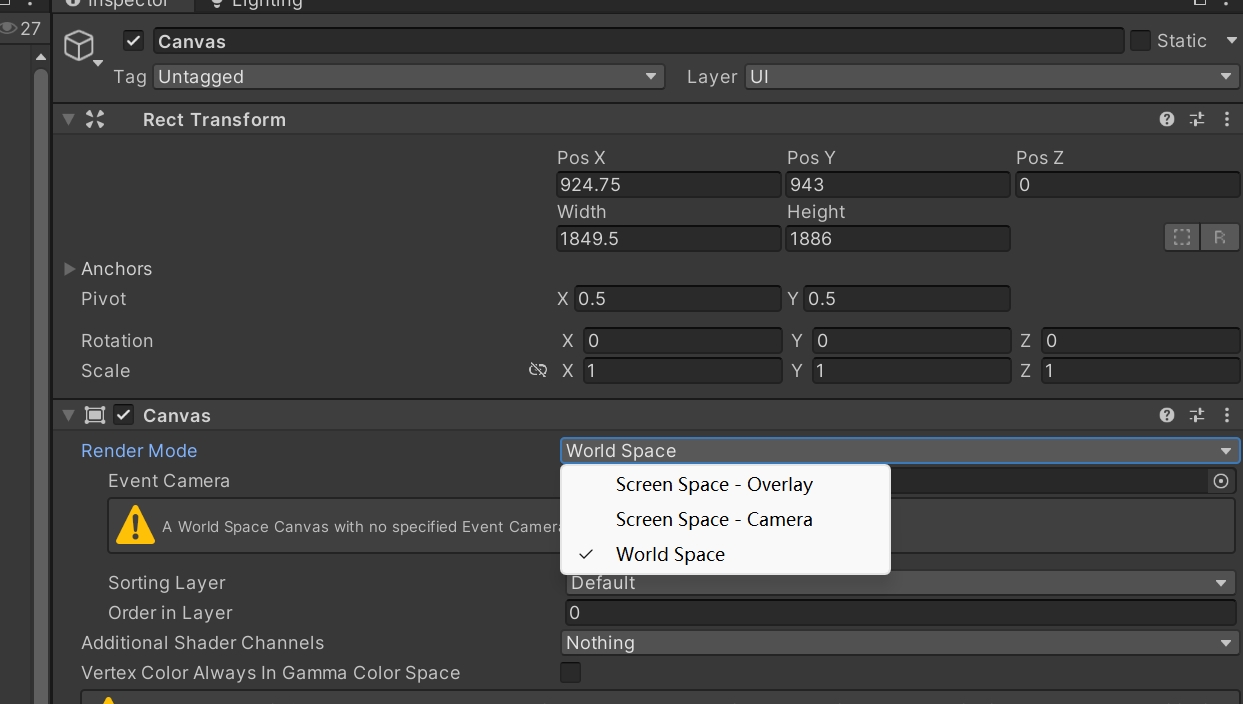Enable Vertex Color Always In Gamma checkbox
Viewport: 1243px width, 704px height.
point(570,673)
